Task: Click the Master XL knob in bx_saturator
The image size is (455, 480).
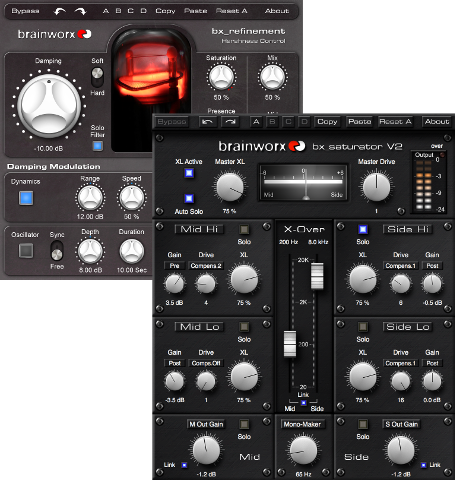Action: 230,187
